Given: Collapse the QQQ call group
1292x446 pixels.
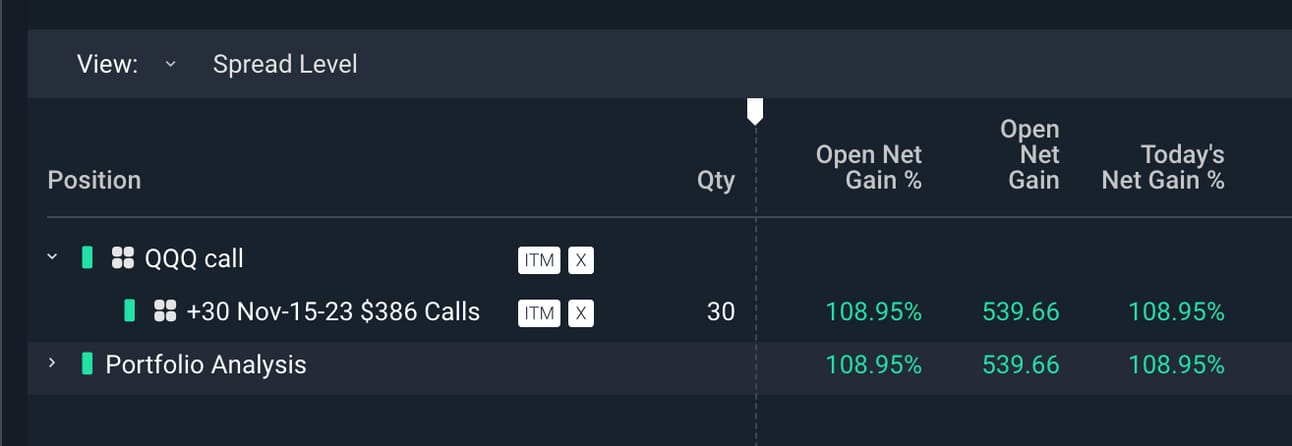Looking at the screenshot, I should 53,258.
